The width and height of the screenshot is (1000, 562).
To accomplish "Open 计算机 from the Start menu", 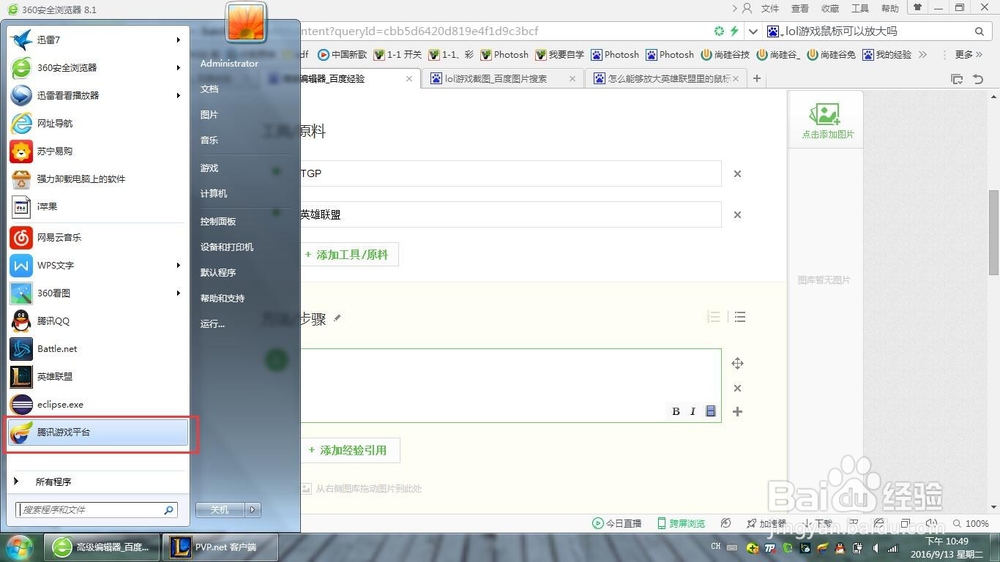I will pyautogui.click(x=214, y=193).
